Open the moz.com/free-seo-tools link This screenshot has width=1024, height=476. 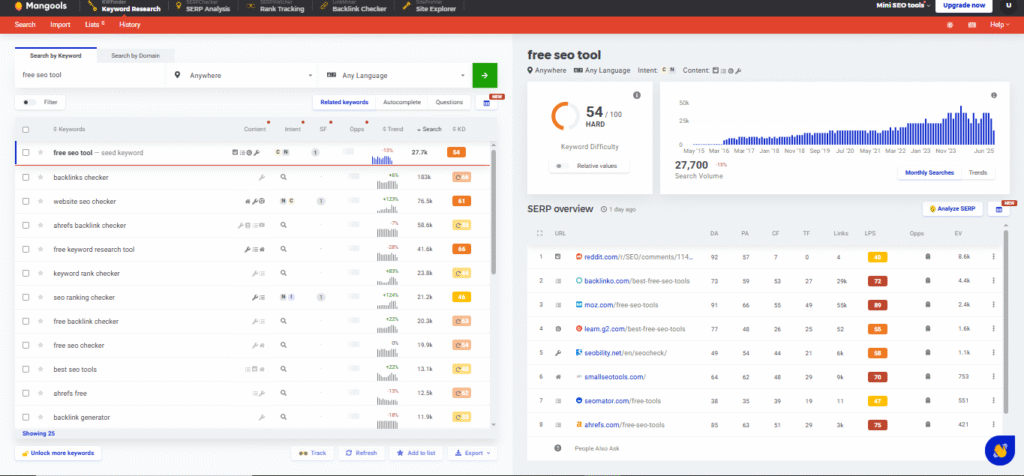(x=621, y=305)
